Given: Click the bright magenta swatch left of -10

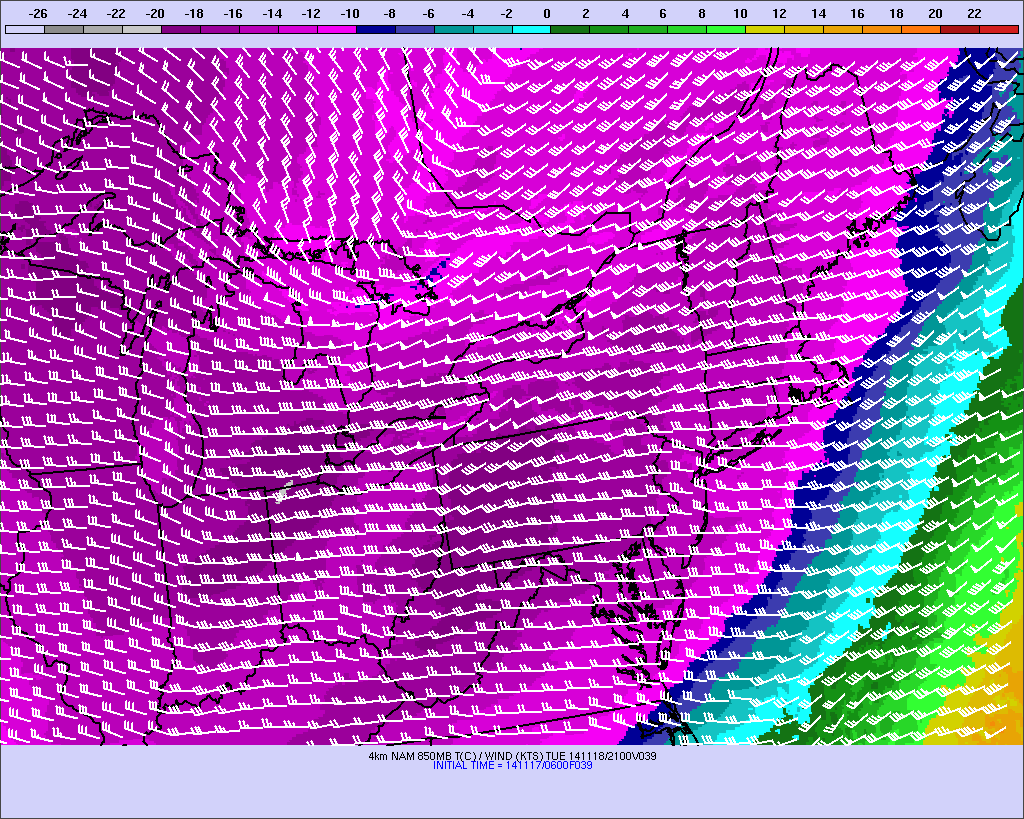Looking at the screenshot, I should tap(336, 30).
